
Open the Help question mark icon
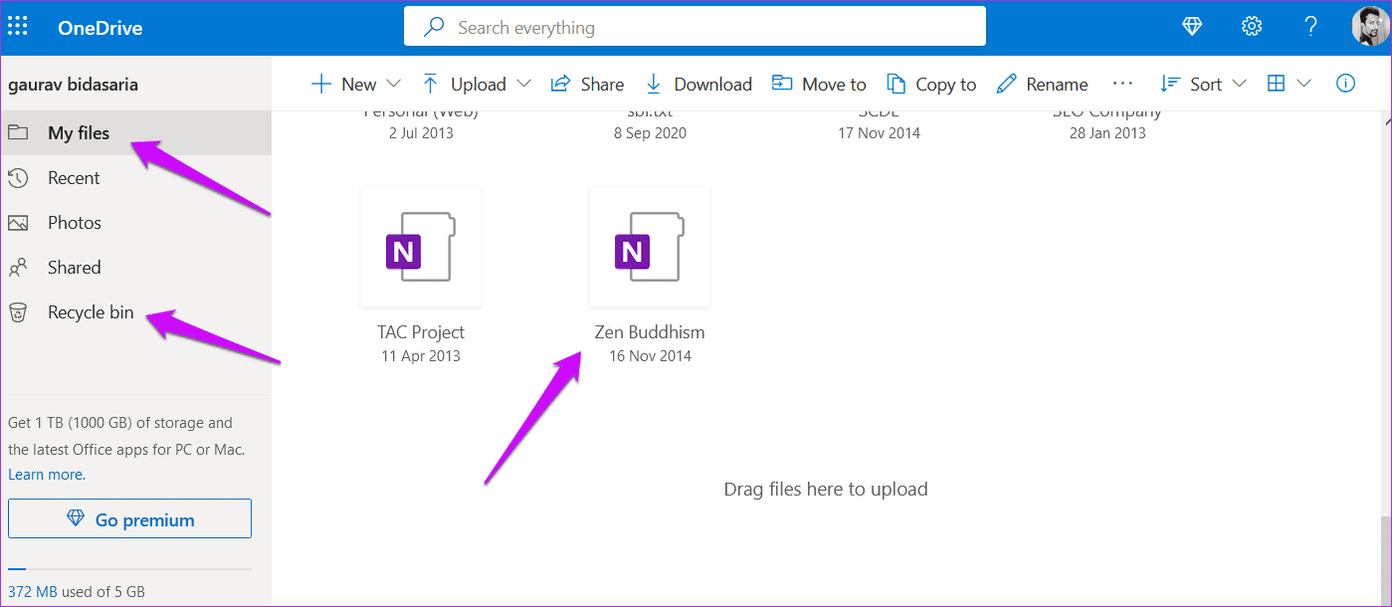[x=1311, y=27]
